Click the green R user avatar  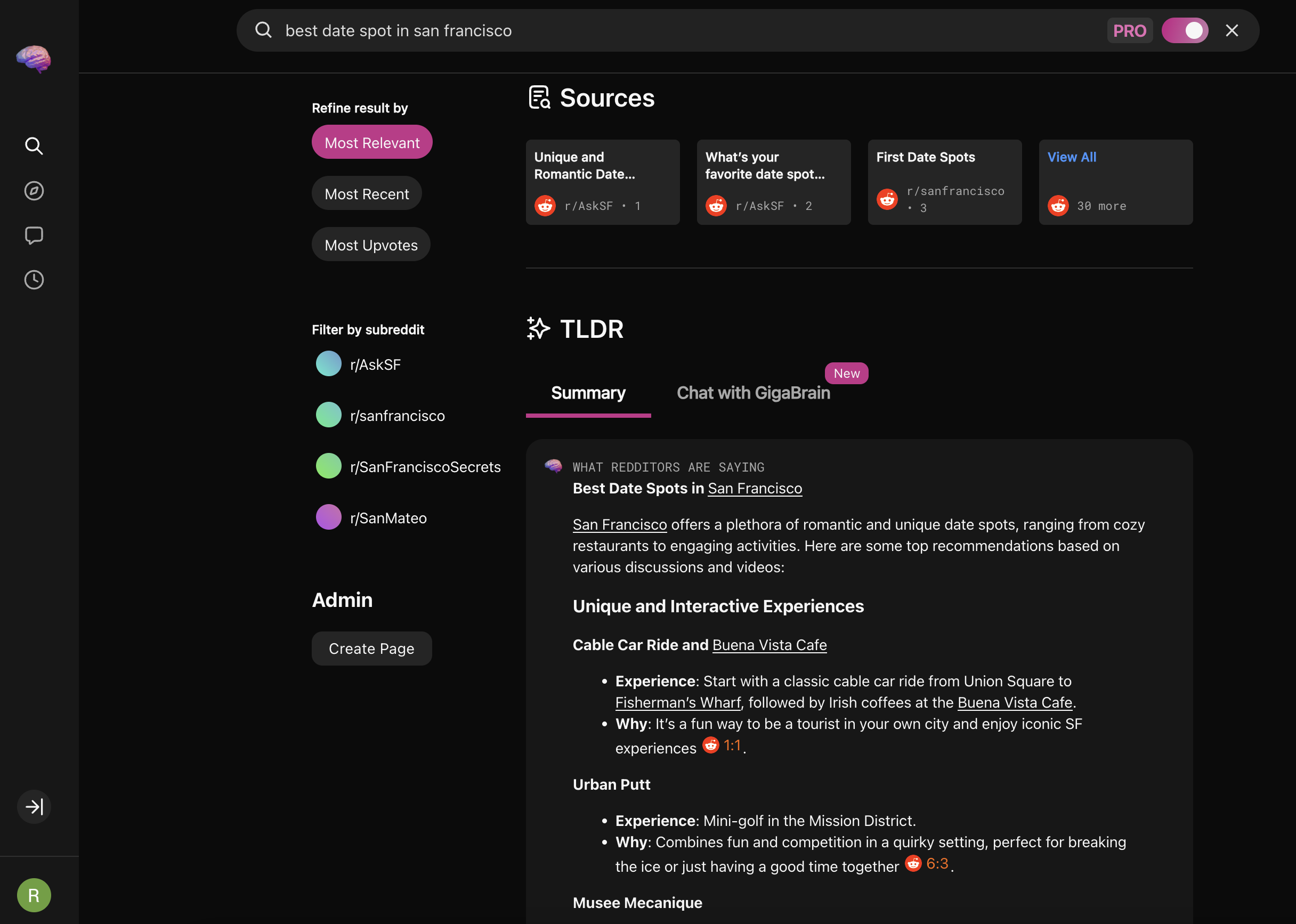[x=34, y=894]
